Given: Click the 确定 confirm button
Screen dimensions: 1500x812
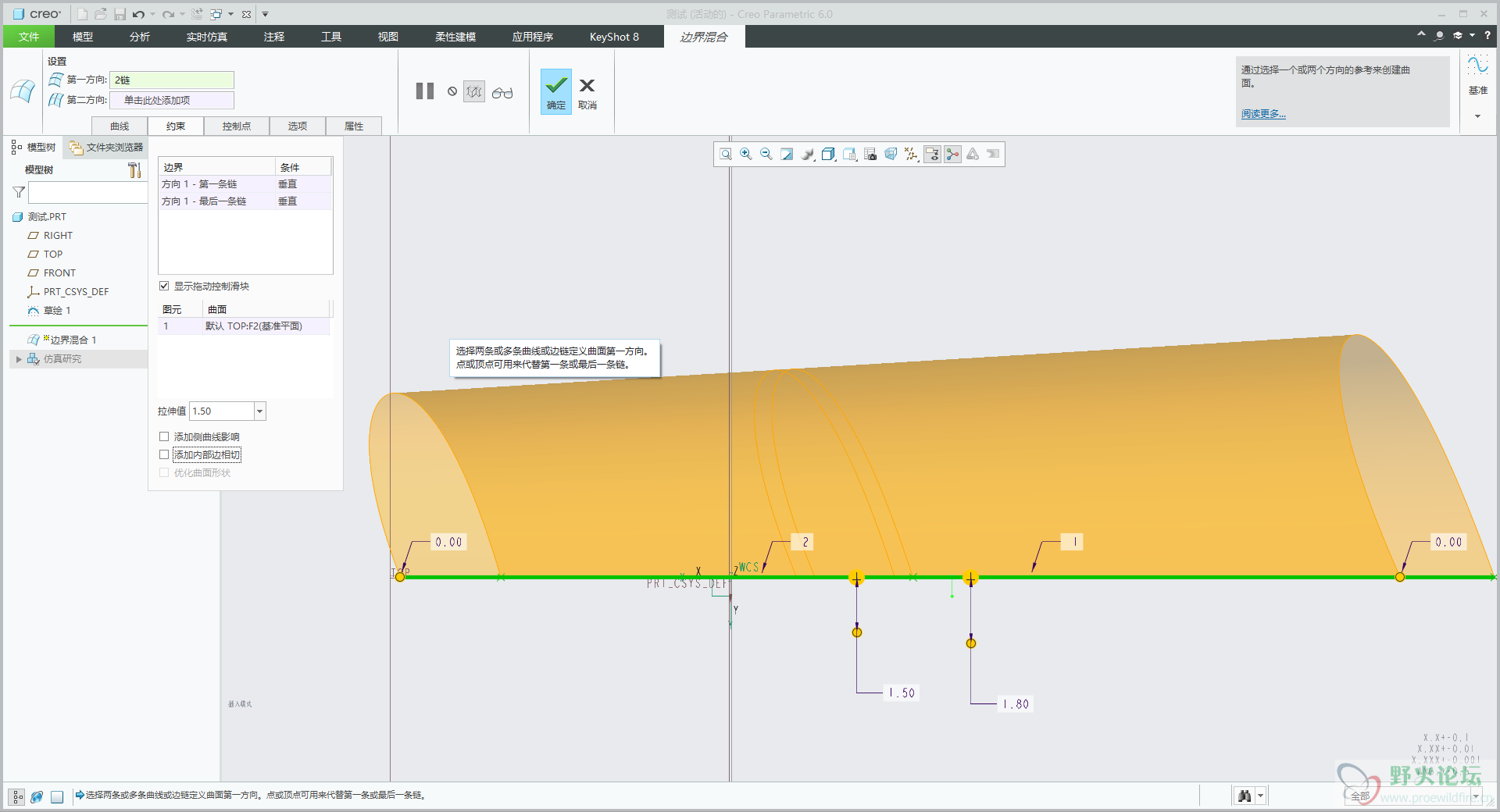Looking at the screenshot, I should click(556, 91).
